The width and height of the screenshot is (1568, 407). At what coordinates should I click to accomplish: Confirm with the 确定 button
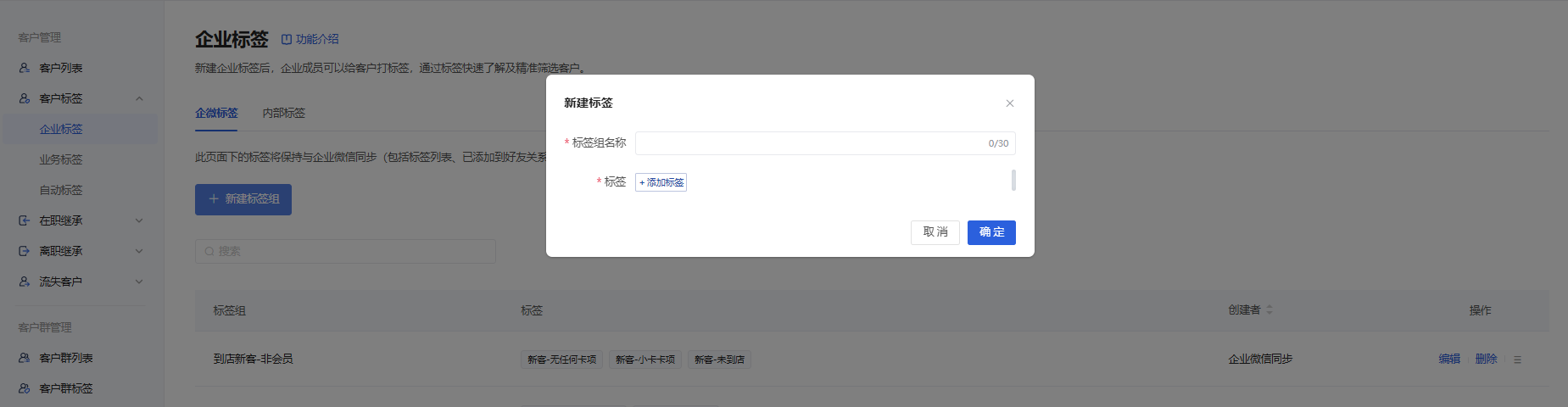991,232
